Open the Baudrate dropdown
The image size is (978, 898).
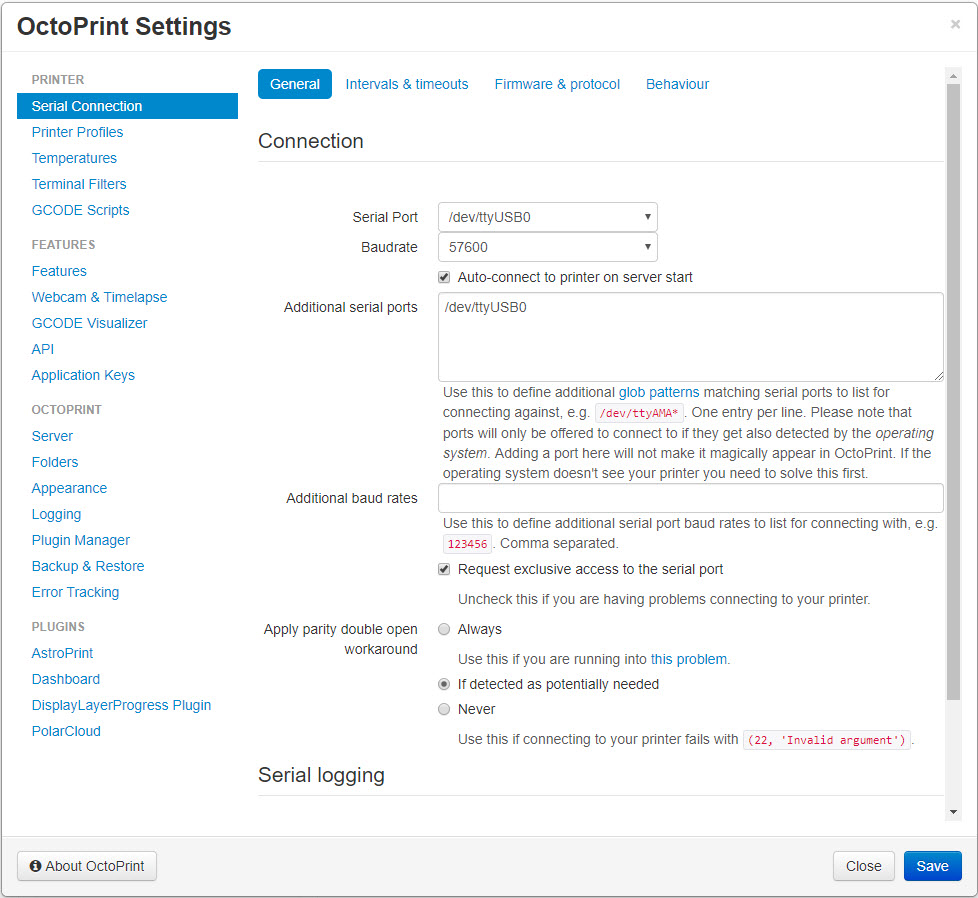548,247
